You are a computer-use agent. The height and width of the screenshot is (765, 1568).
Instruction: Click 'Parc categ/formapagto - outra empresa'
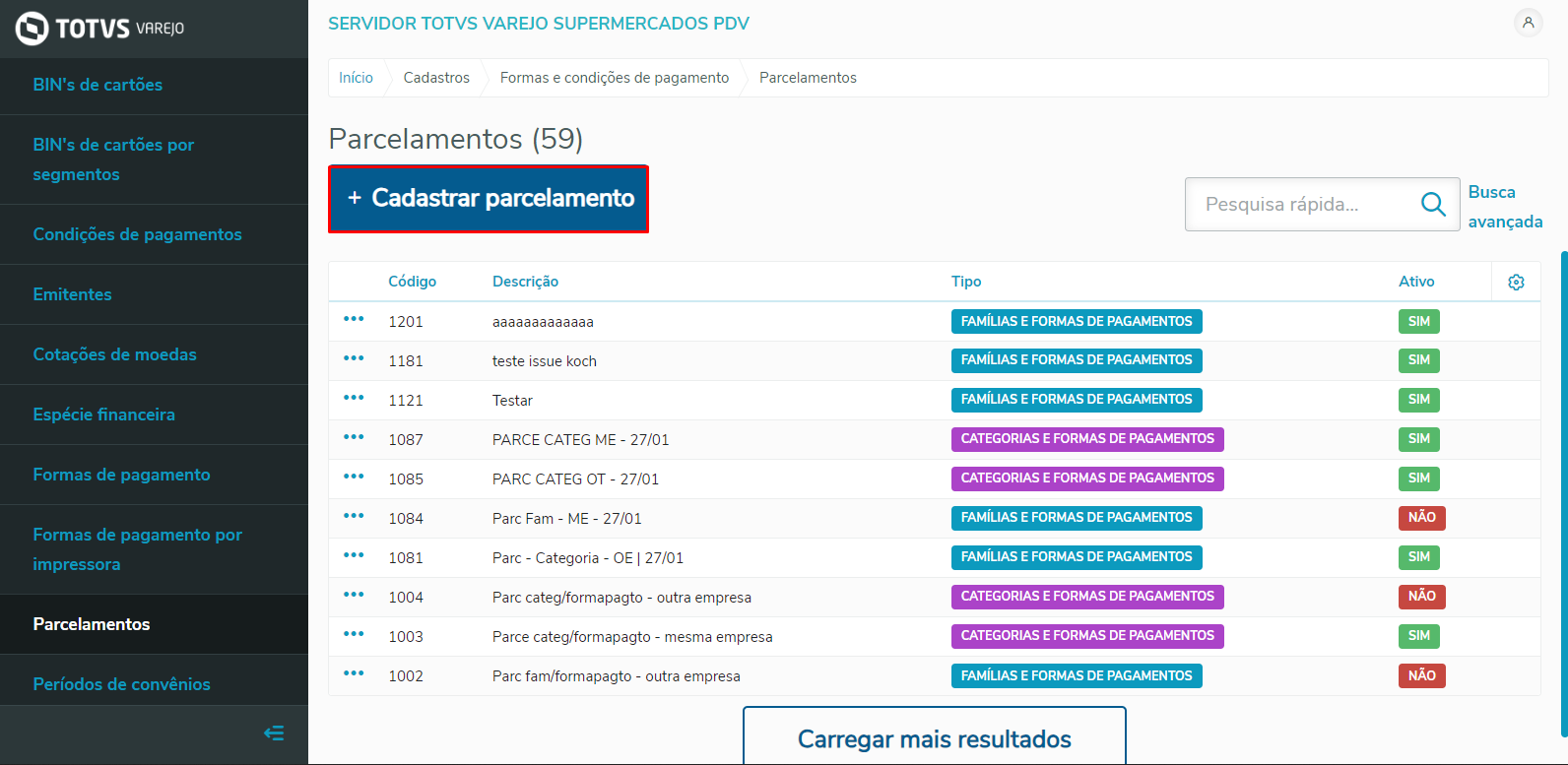click(621, 598)
